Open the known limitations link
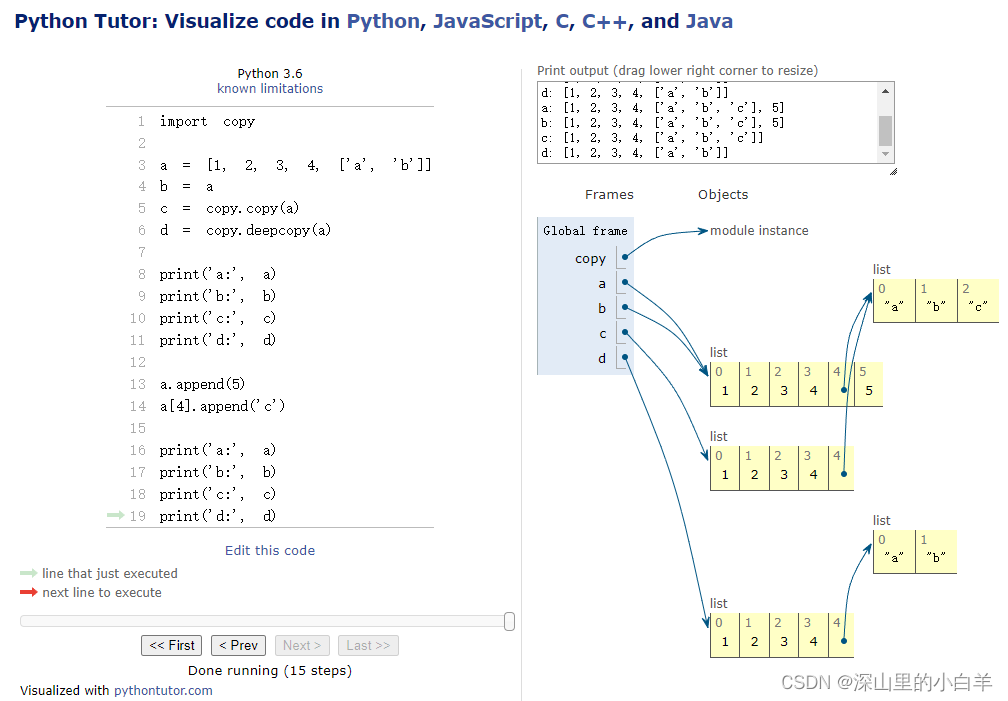The width and height of the screenshot is (1008, 701). (270, 89)
